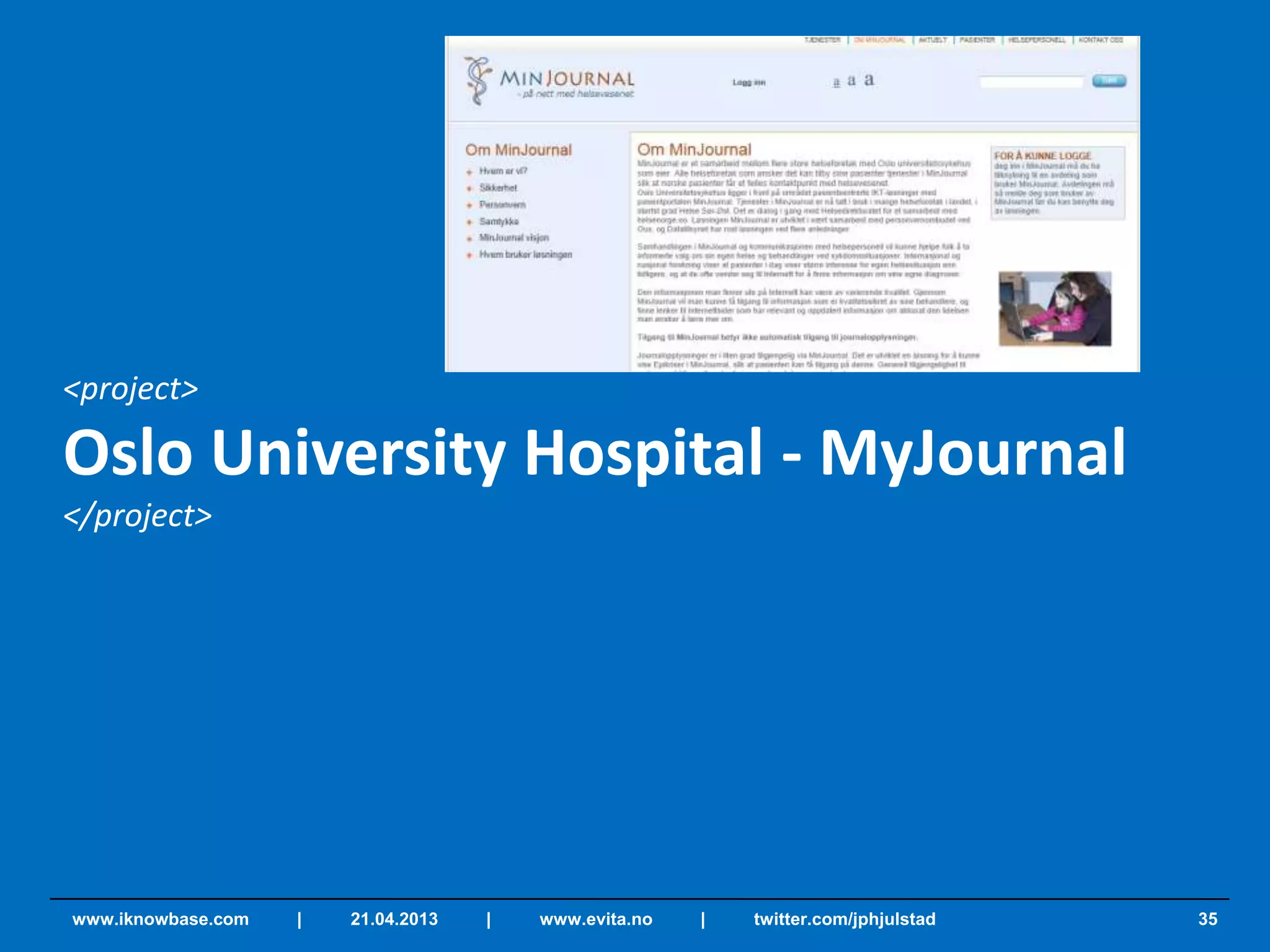
Task: Click the closing </project> tag text
Action: (138, 516)
